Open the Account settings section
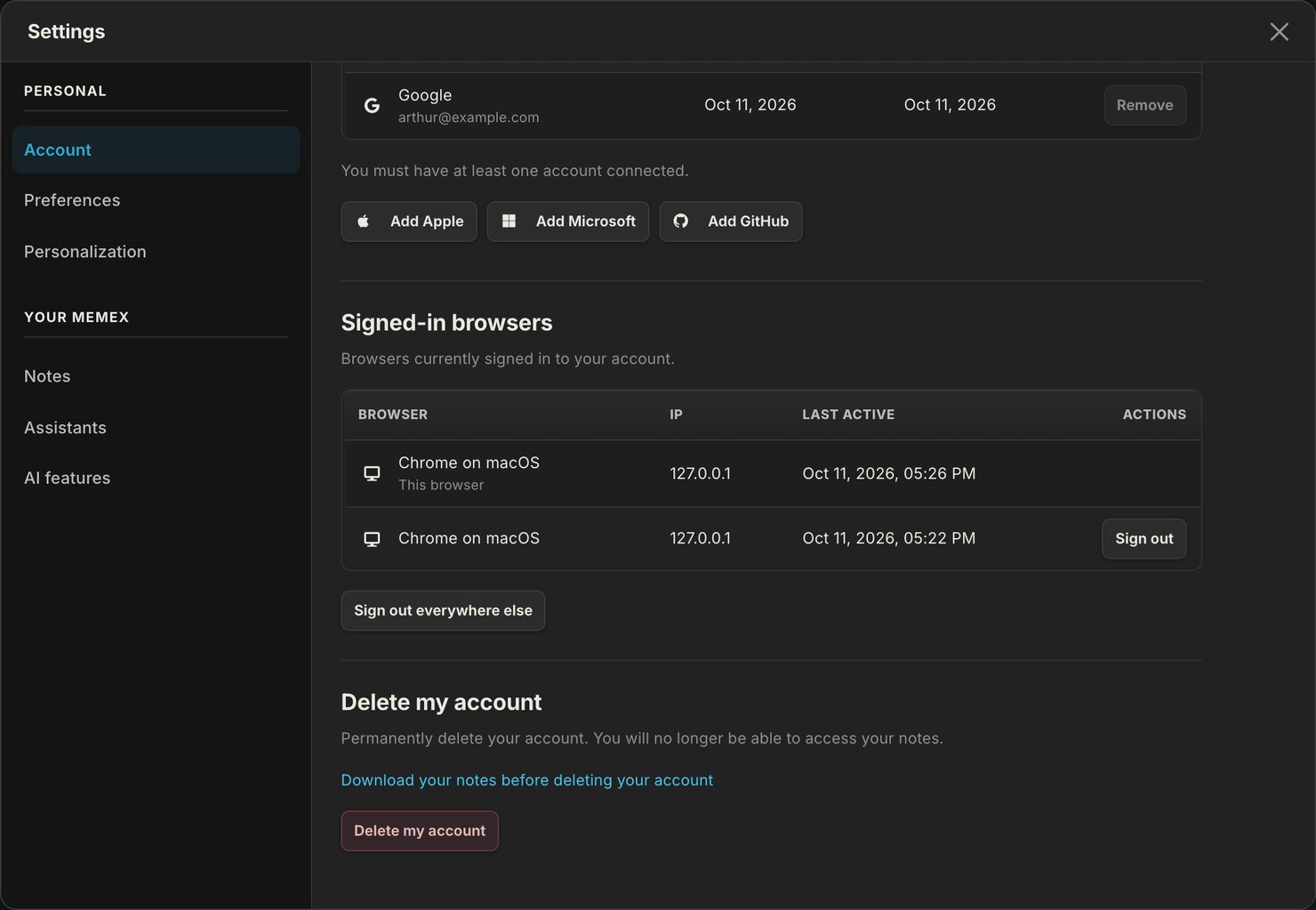 point(156,149)
